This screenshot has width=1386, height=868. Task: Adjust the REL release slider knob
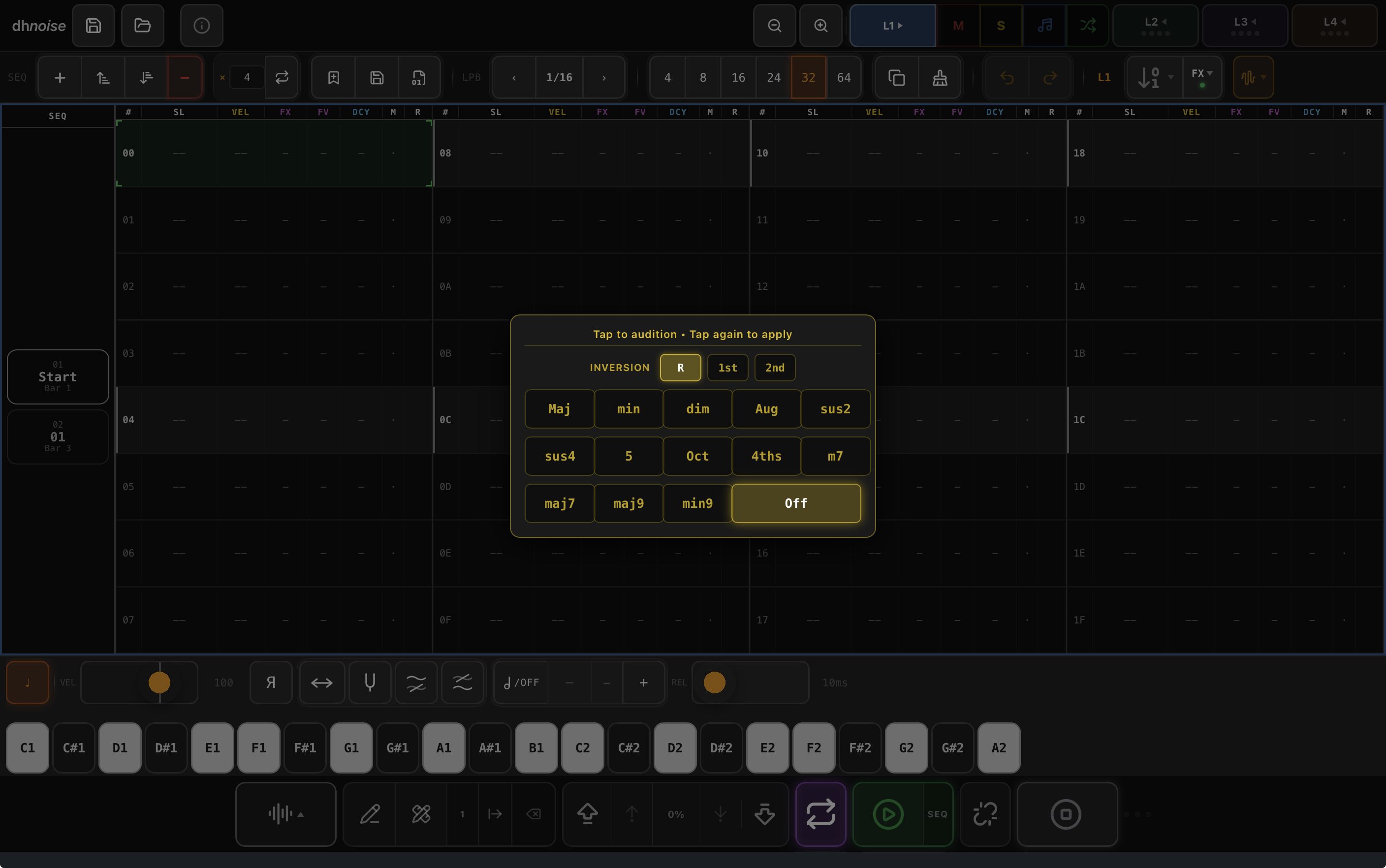click(x=714, y=682)
